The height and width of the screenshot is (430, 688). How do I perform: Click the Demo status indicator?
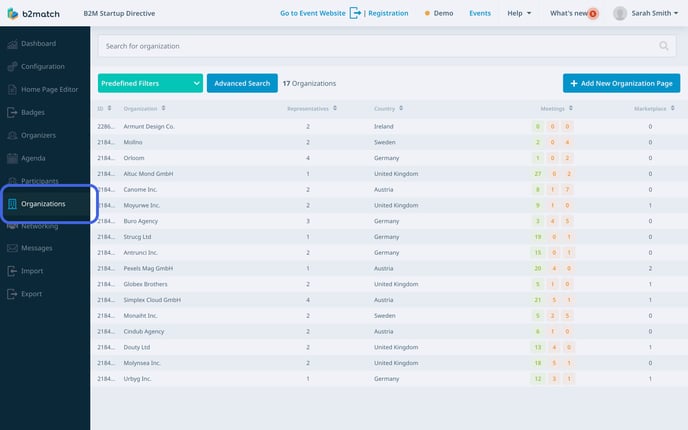pyautogui.click(x=439, y=13)
